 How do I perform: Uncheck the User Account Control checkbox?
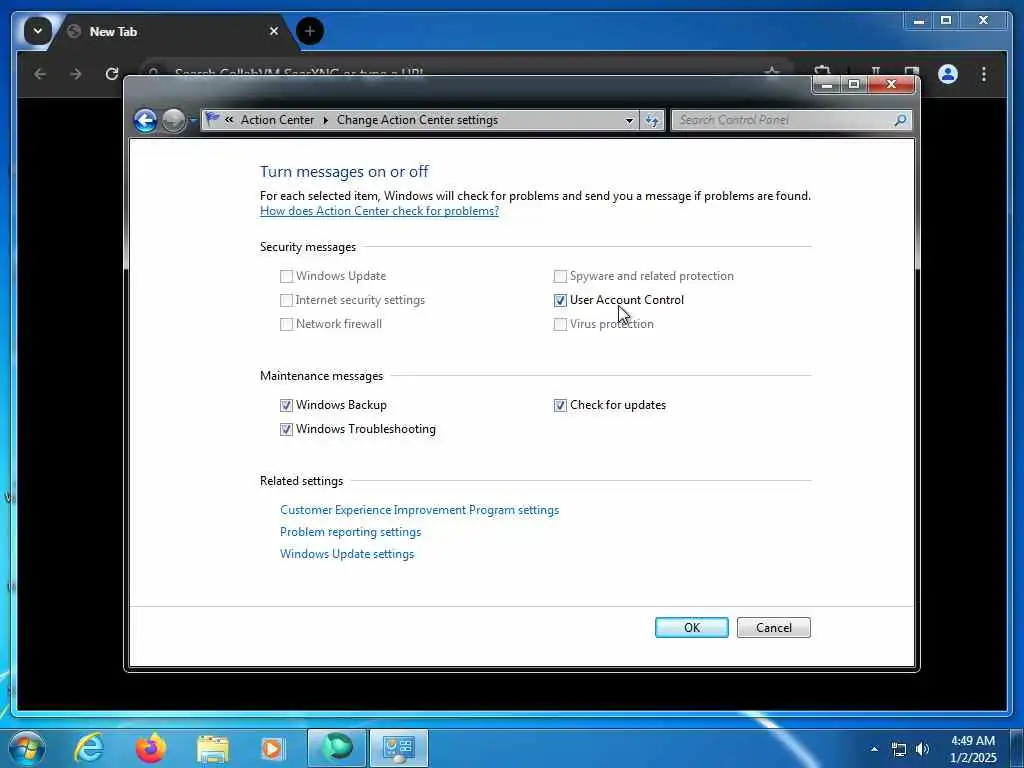tap(560, 300)
